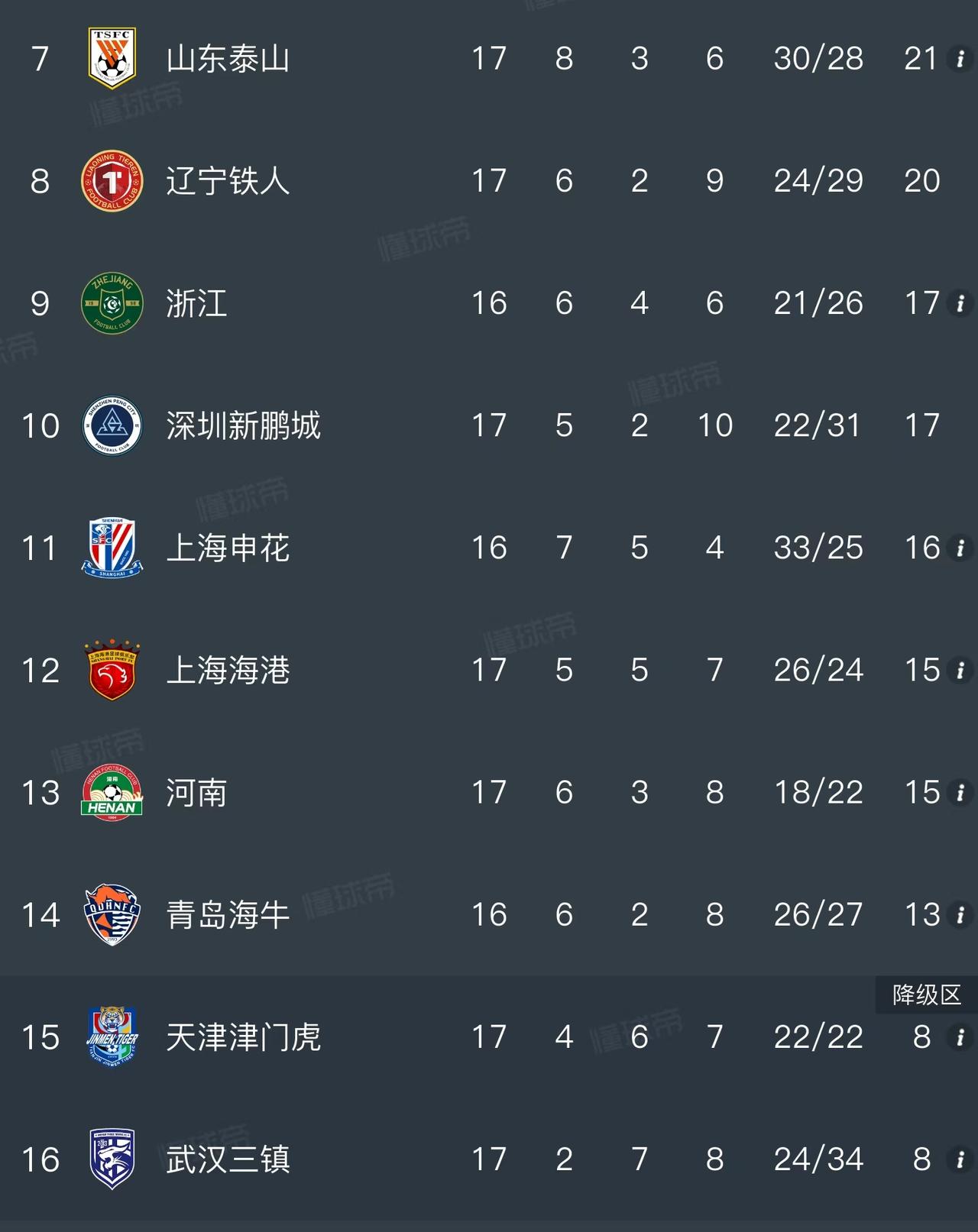Tap the Shanghai Port red crest
The image size is (978, 1232).
coord(112,670)
